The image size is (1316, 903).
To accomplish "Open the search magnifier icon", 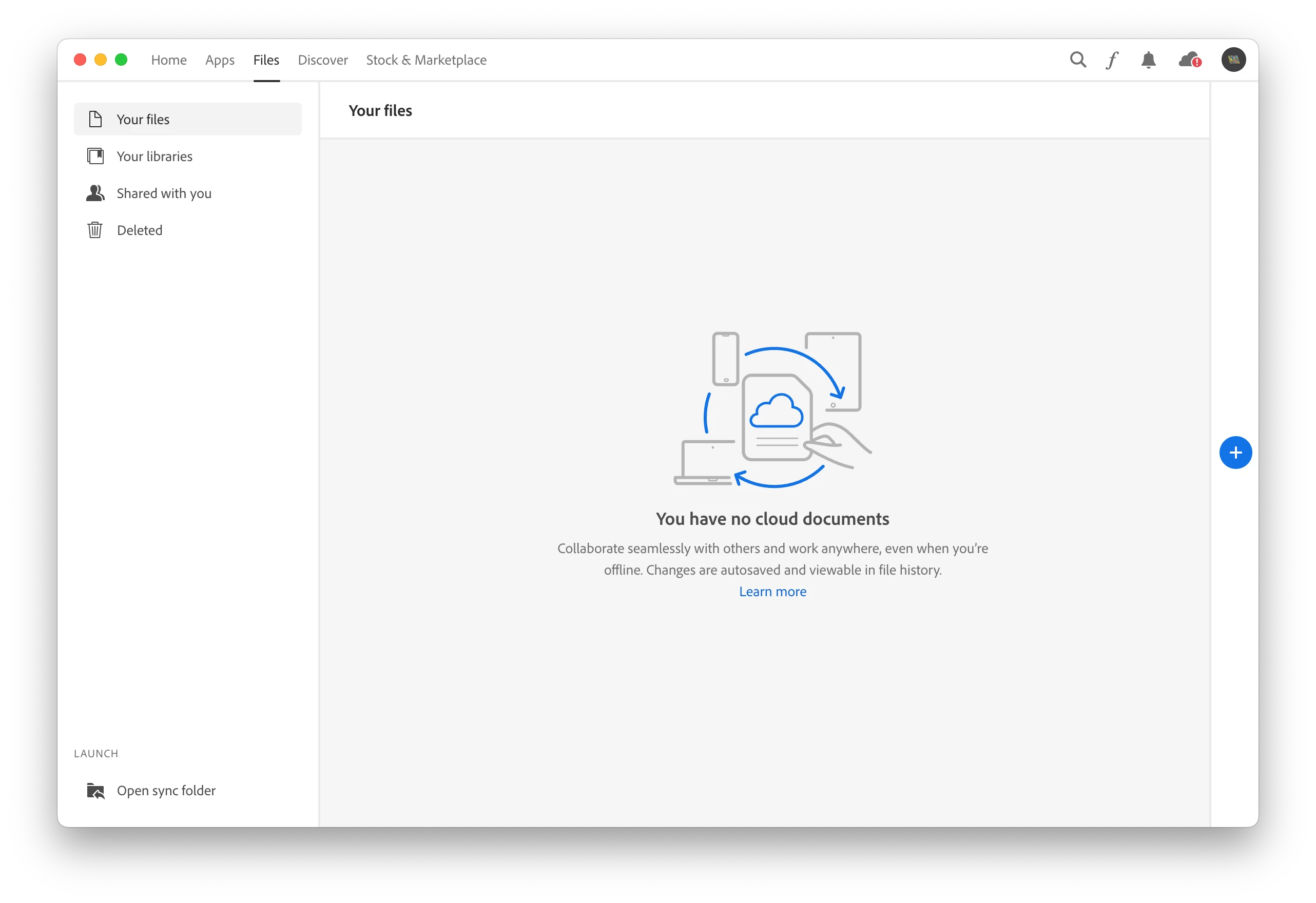I will pyautogui.click(x=1078, y=60).
